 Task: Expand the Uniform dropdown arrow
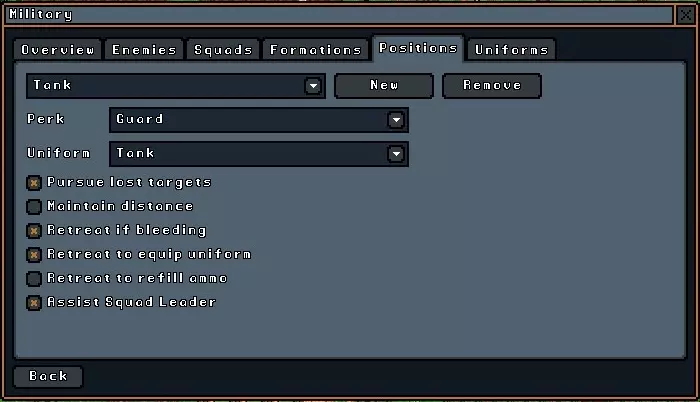coord(396,154)
